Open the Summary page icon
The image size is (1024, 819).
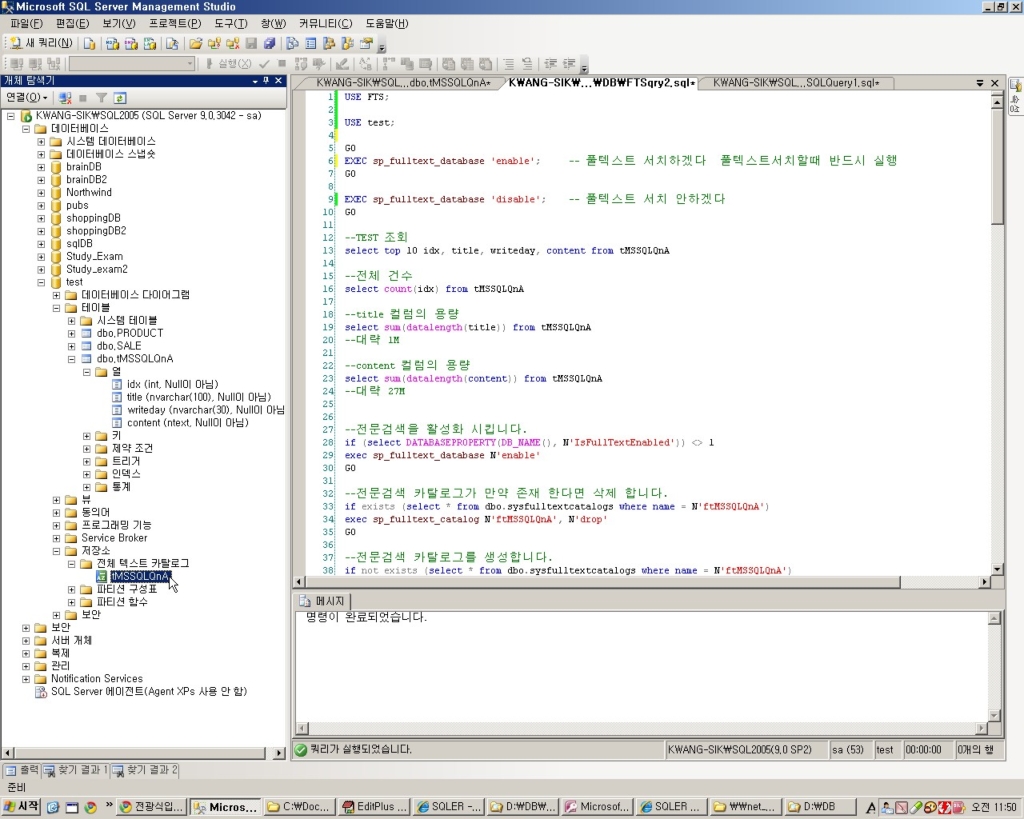point(311,44)
